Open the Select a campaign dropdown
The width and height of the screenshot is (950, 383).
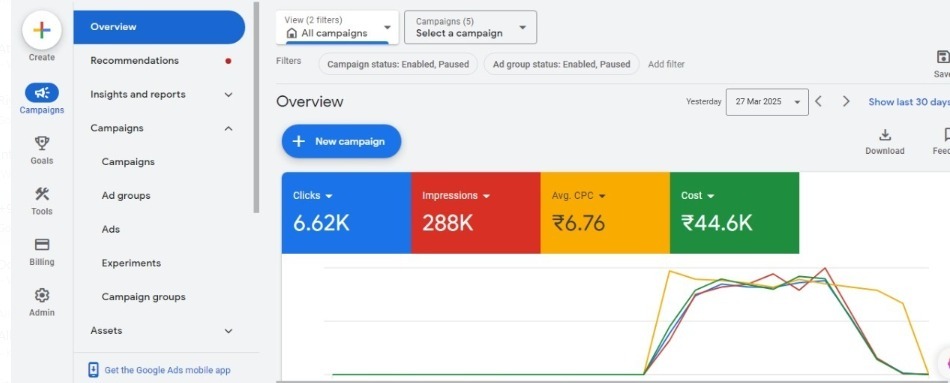tap(470, 27)
